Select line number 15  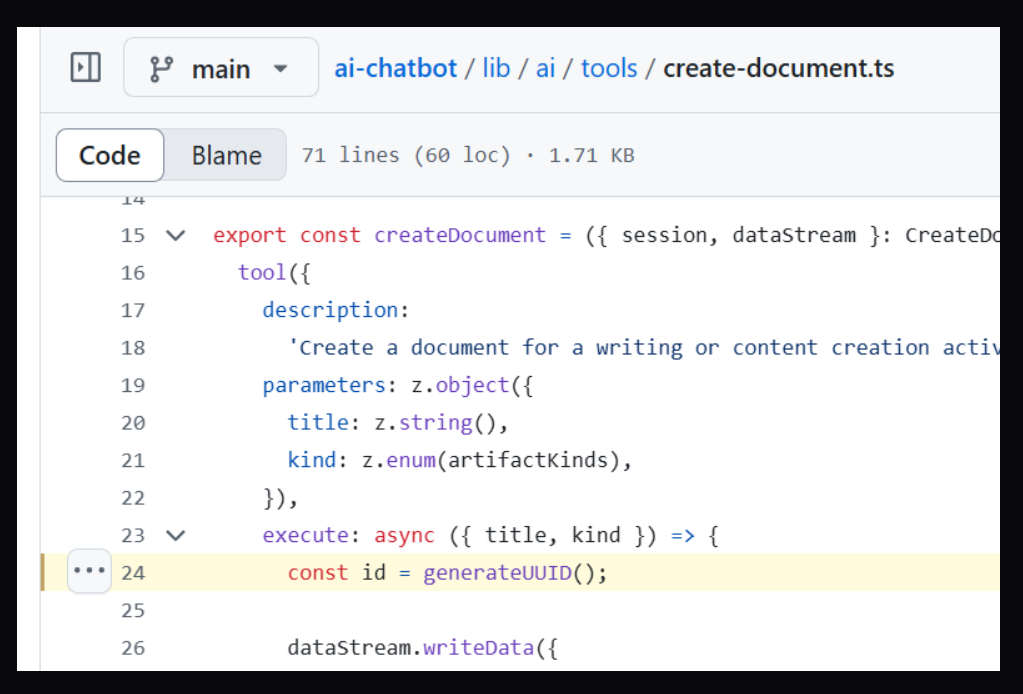click(x=133, y=235)
